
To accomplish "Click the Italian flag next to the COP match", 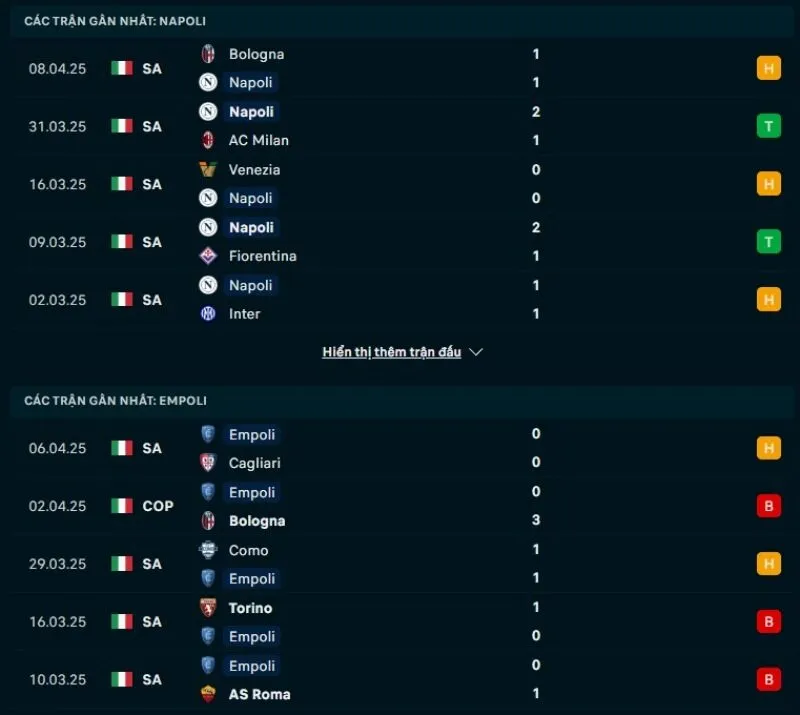I will 122,506.
